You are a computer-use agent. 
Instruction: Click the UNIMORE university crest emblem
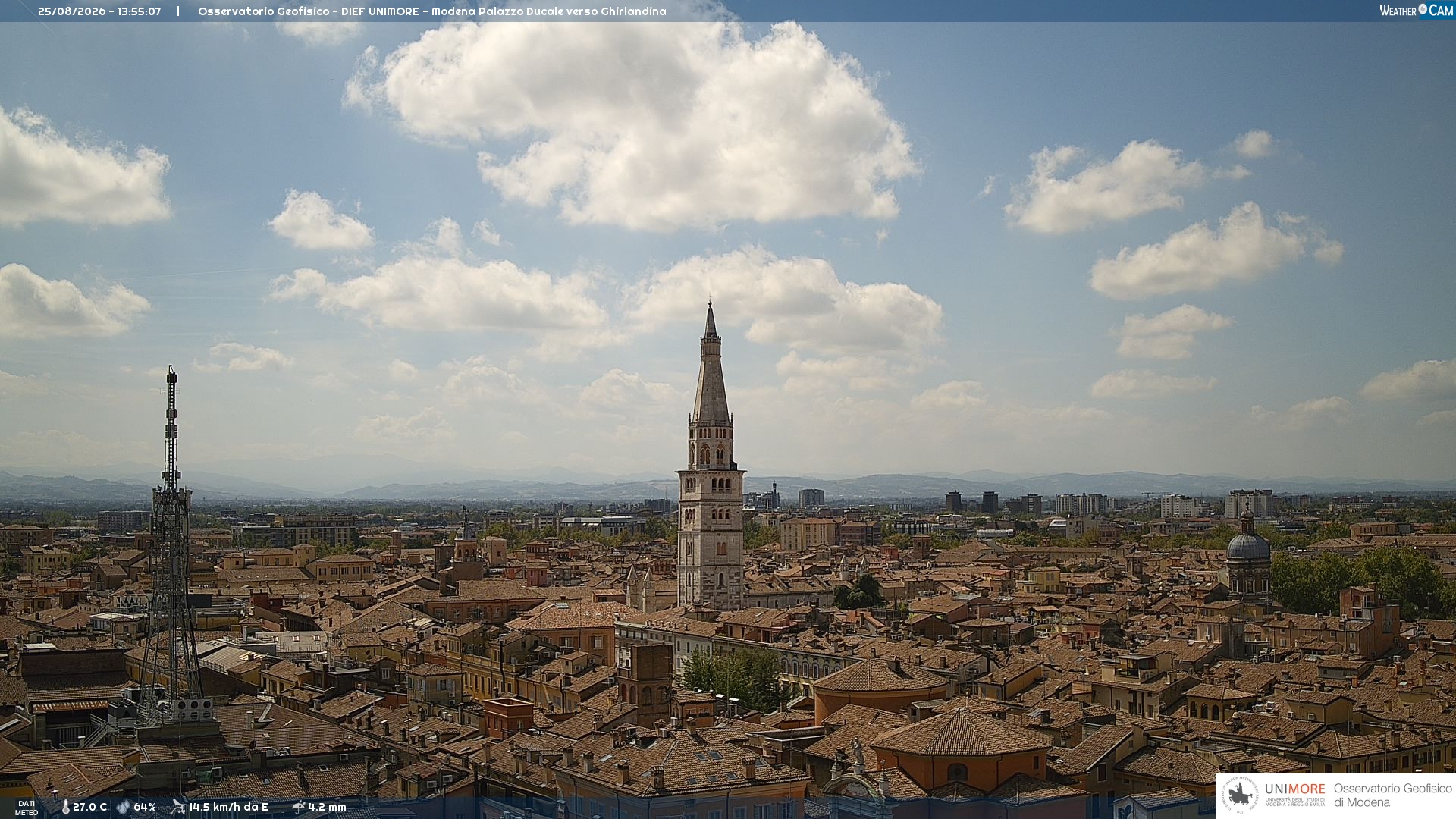(1240, 795)
